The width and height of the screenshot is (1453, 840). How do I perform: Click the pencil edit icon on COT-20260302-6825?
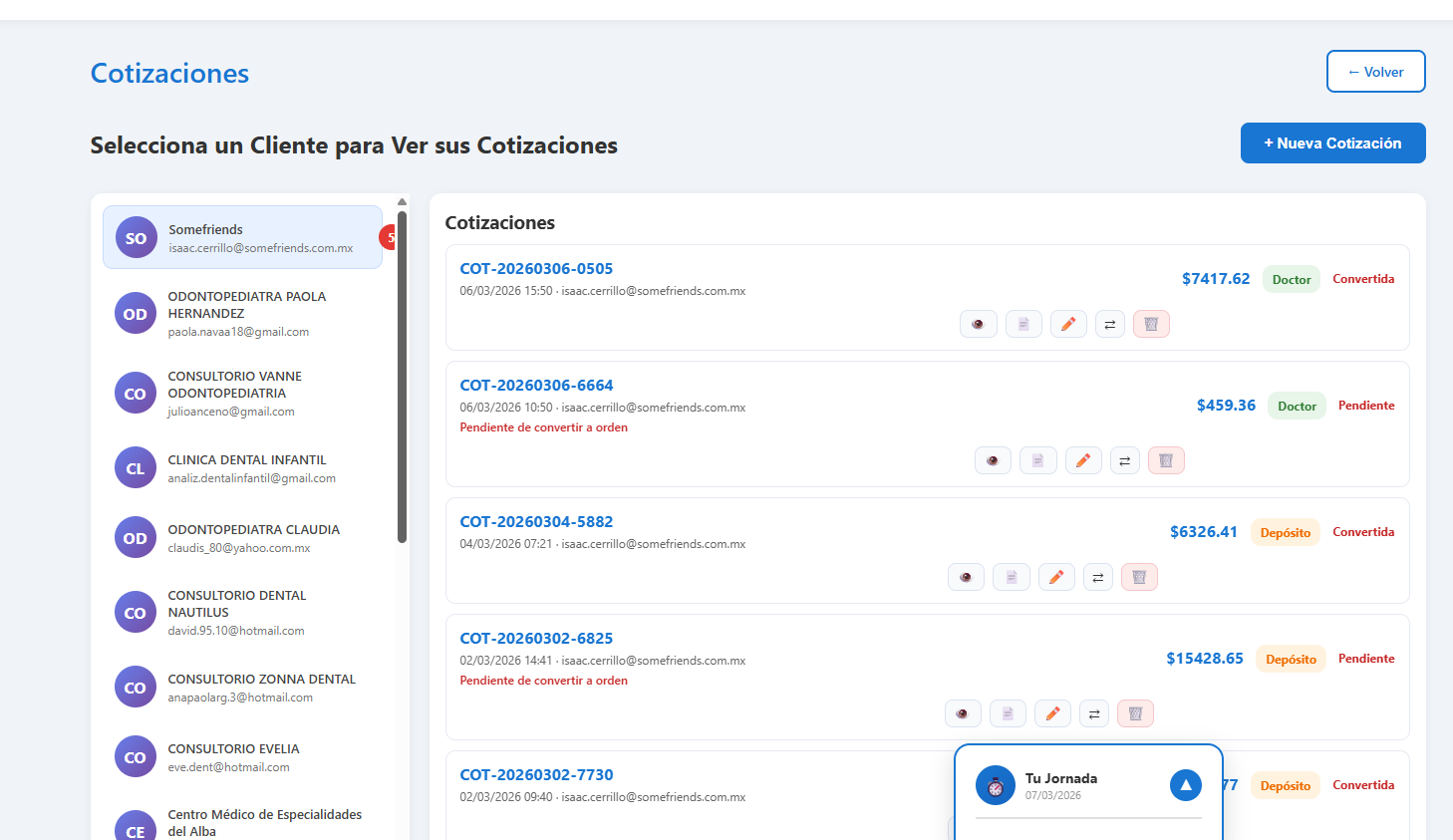pos(1052,712)
